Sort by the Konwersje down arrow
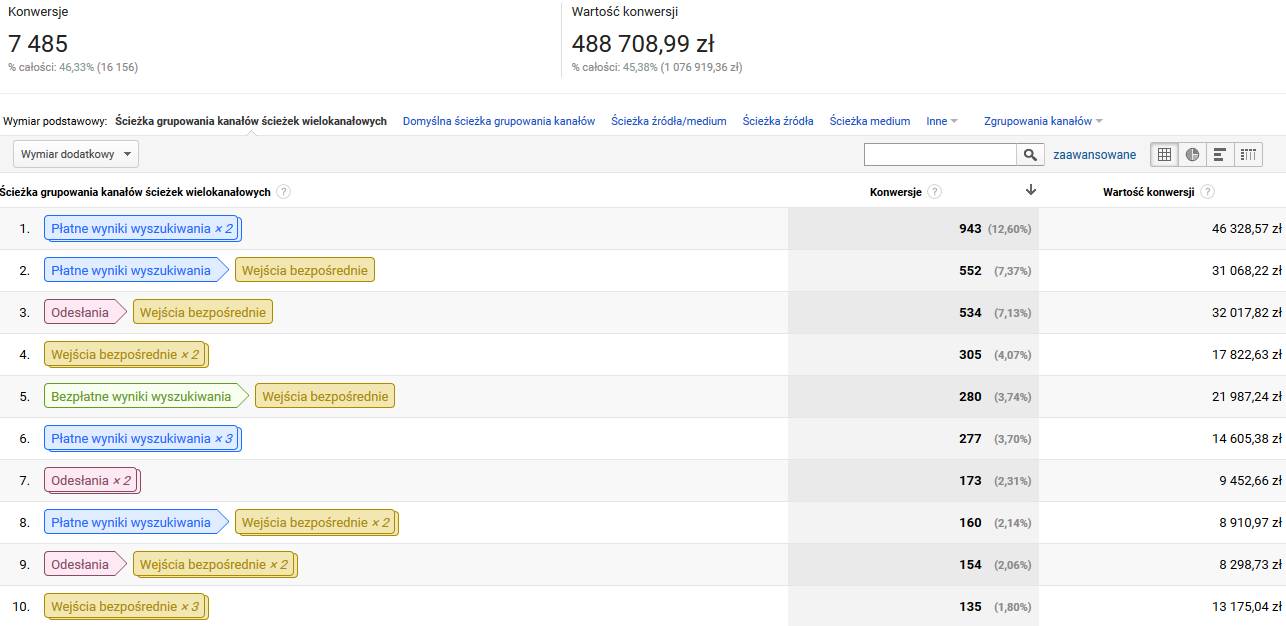The width and height of the screenshot is (1286, 626). point(1031,190)
